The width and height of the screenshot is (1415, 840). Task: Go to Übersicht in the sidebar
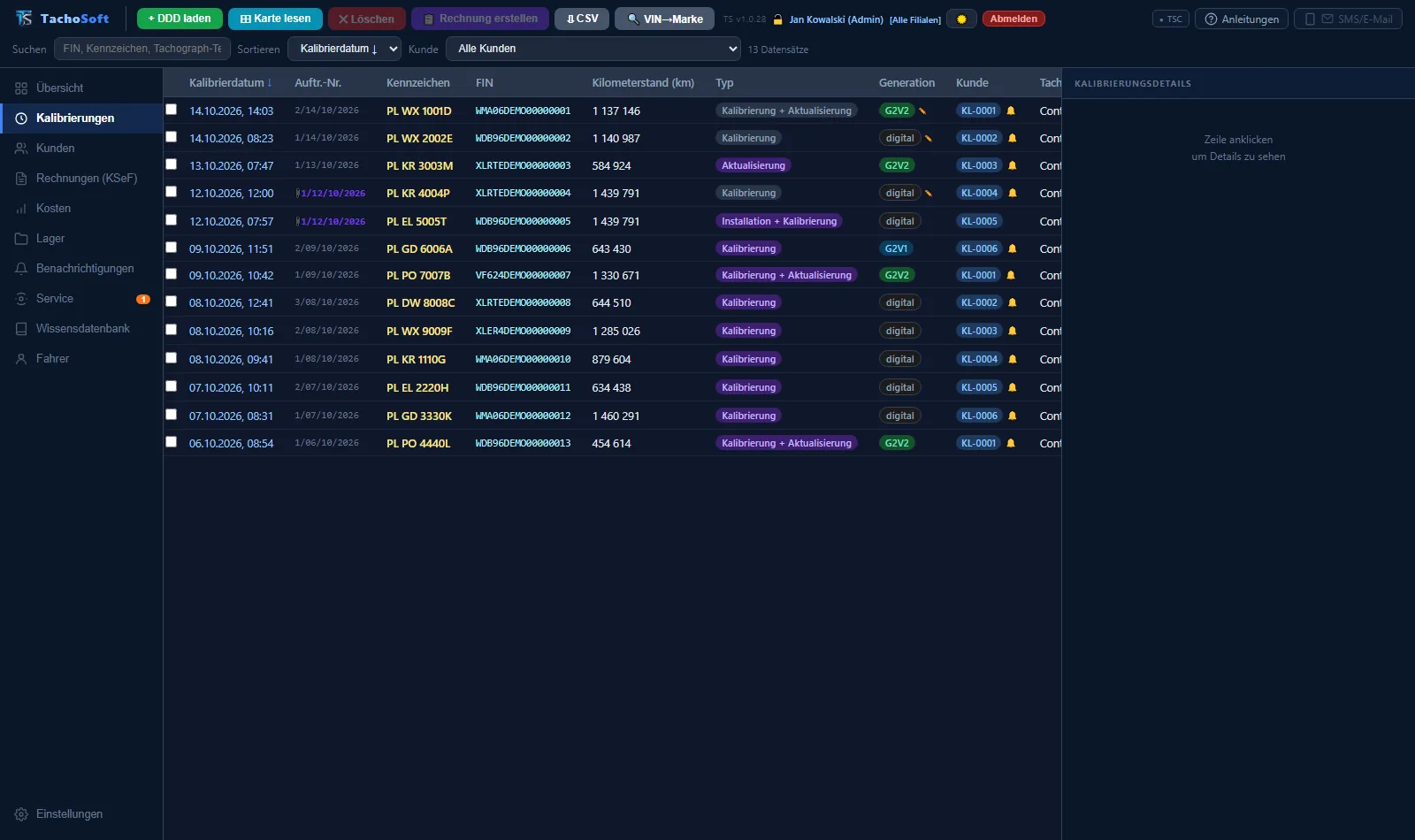point(81,88)
